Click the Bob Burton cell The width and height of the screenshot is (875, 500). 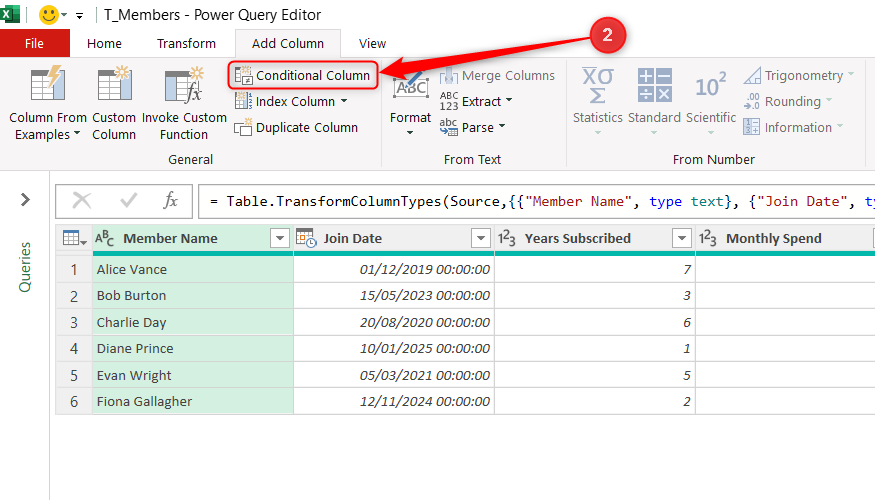coord(193,296)
